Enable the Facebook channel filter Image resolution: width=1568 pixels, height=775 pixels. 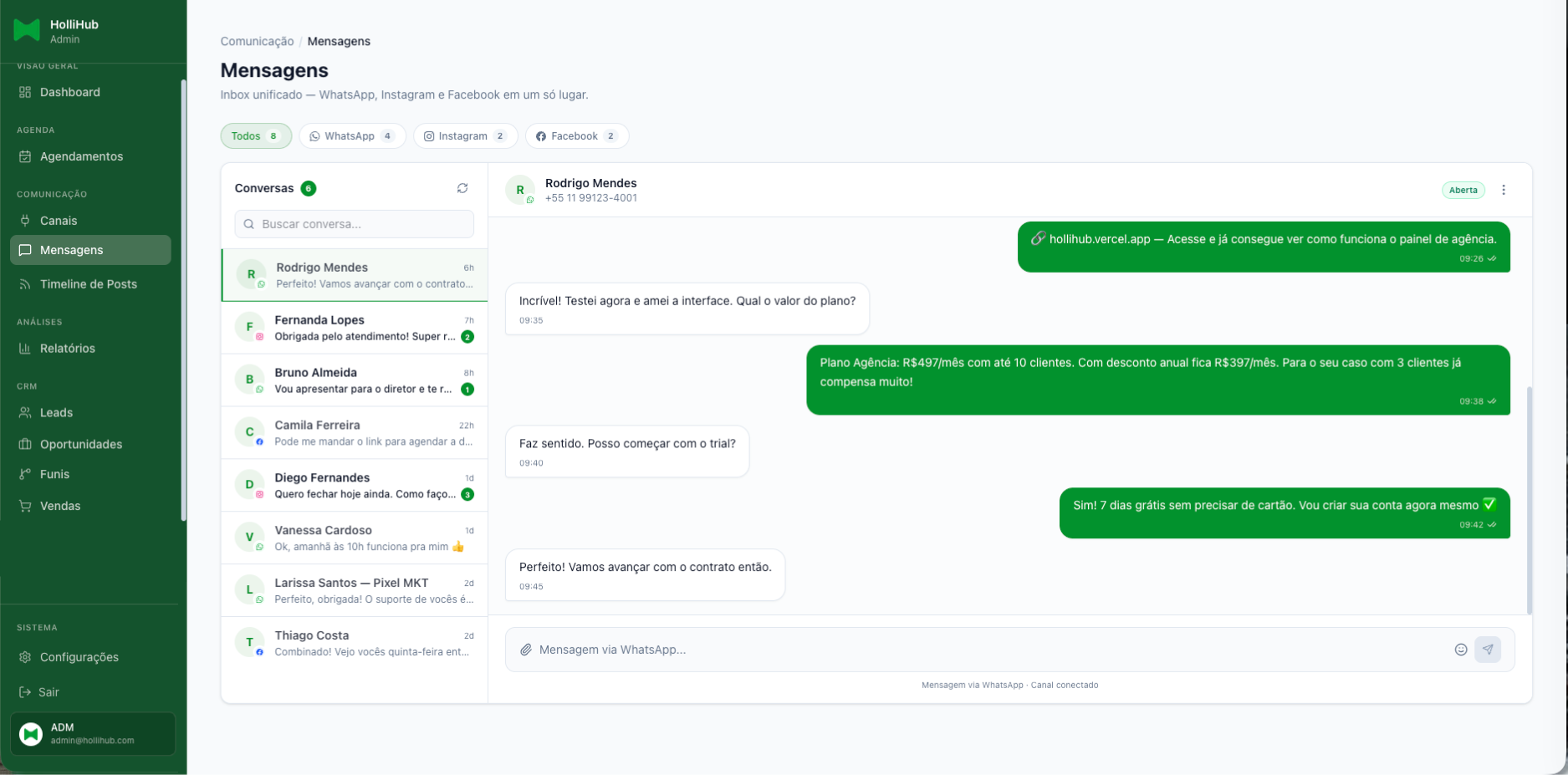click(577, 135)
